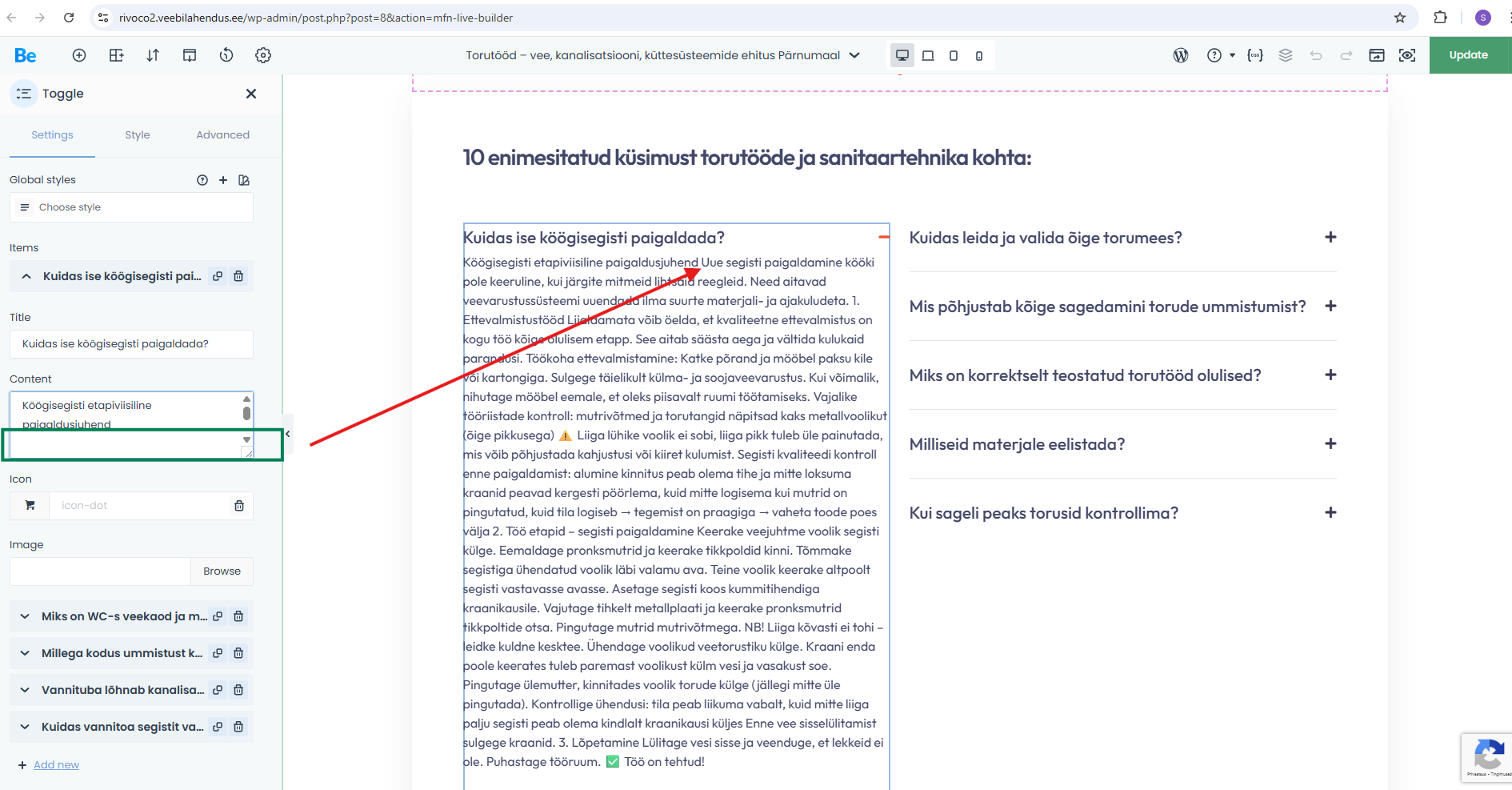Click the Browse image button
The width and height of the screenshot is (1512, 790).
tap(222, 571)
